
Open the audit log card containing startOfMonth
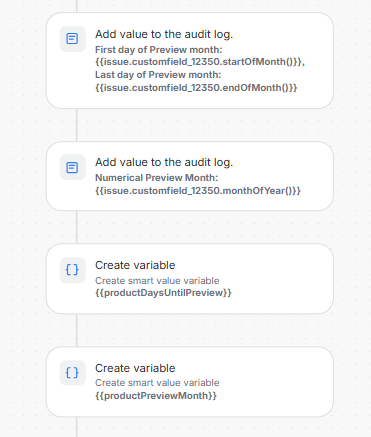(x=190, y=61)
